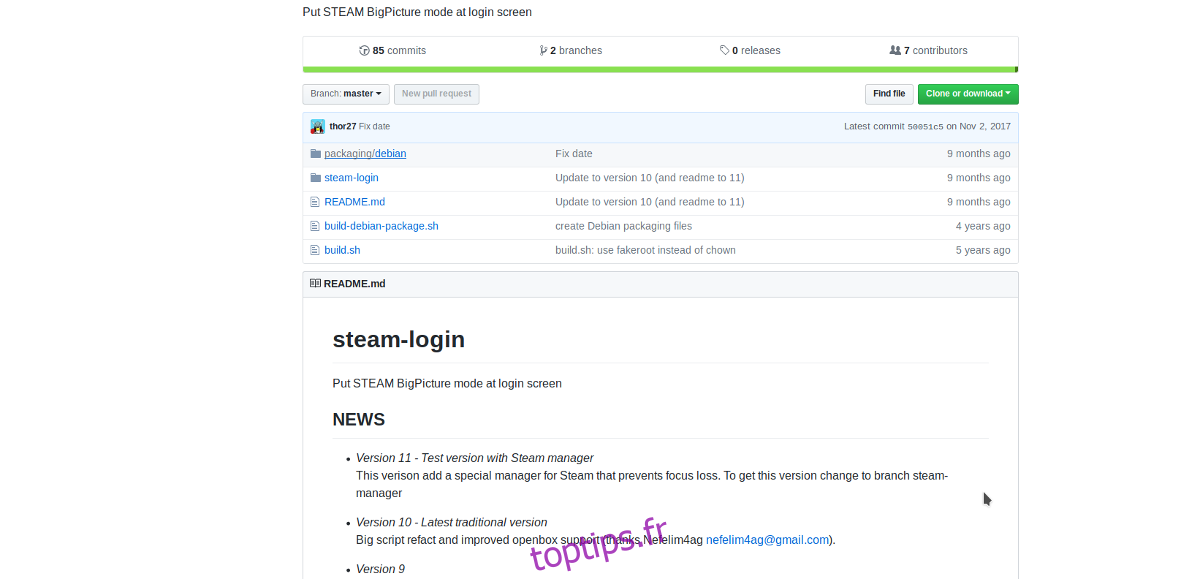Open the Branch: master dropdown
This screenshot has width=1200, height=579.
coord(346,94)
